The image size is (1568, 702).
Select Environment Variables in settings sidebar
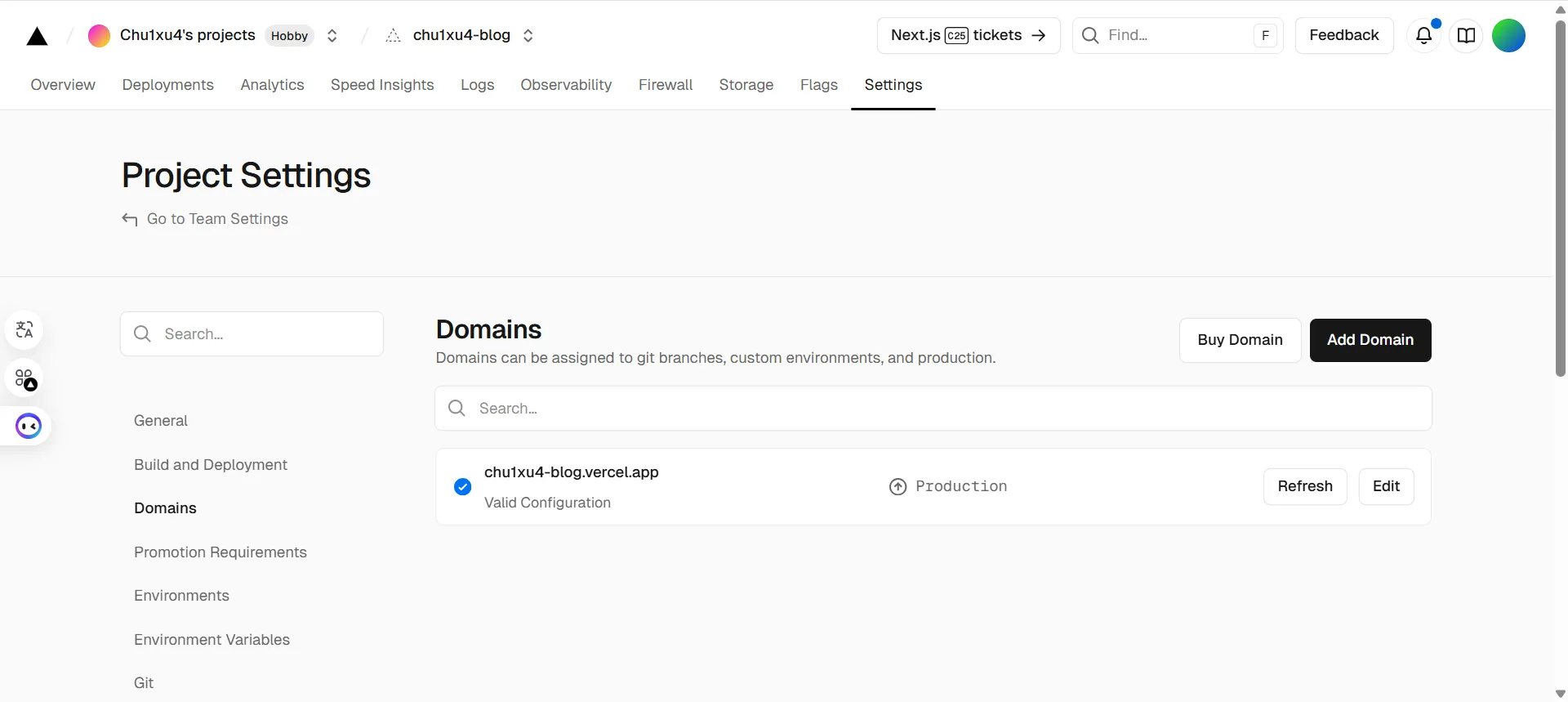click(212, 640)
